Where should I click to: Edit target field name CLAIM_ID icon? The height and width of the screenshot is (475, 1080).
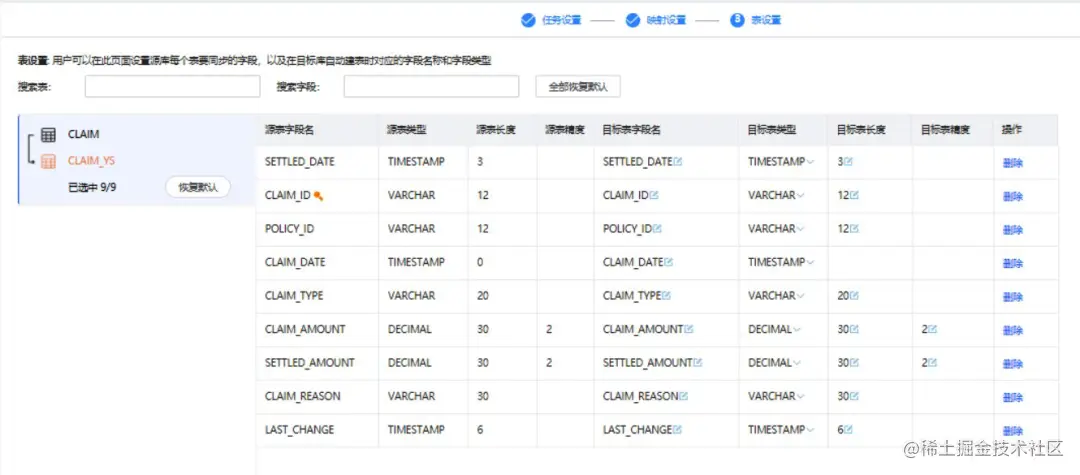coord(654,196)
